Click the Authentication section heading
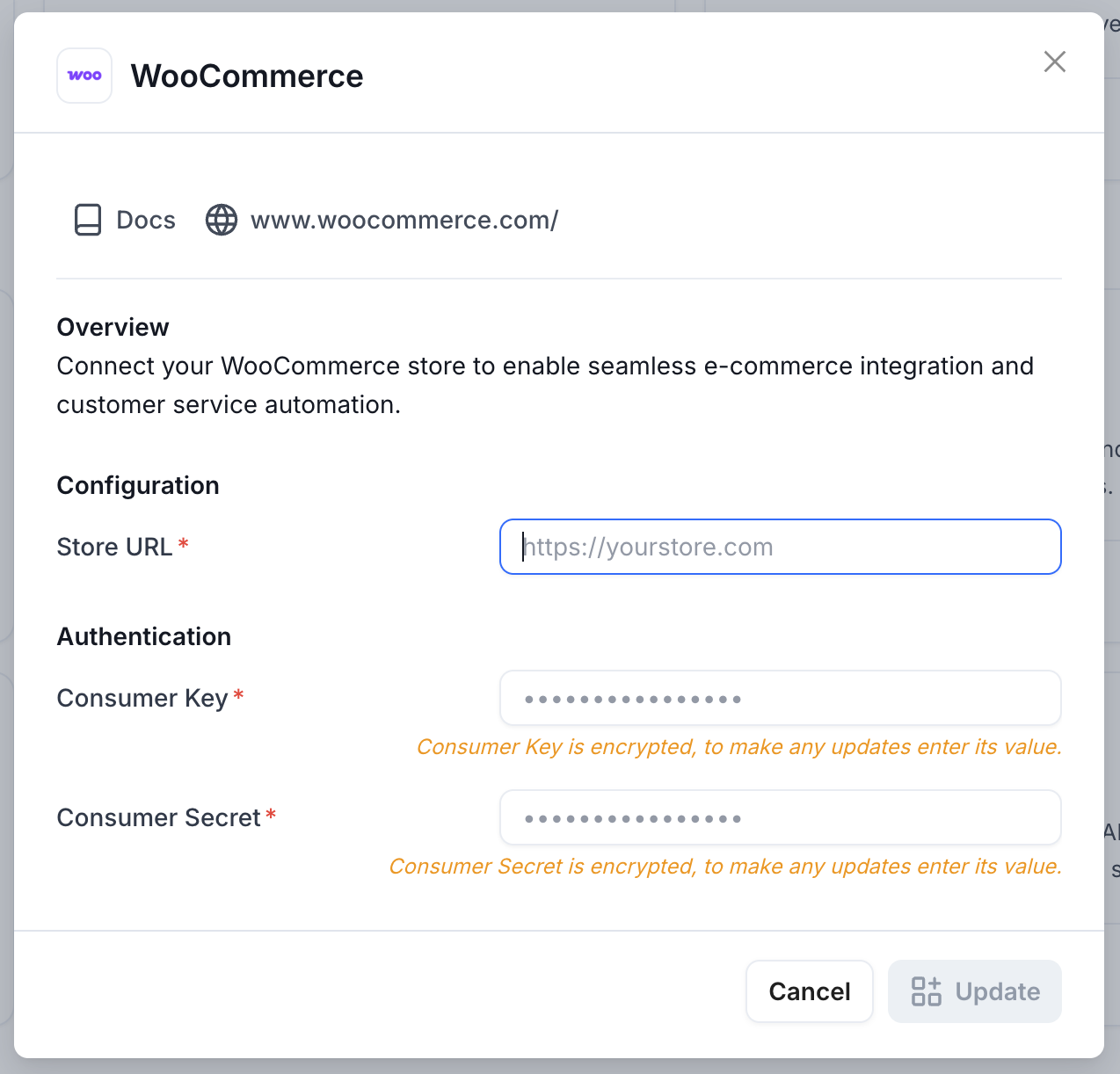 144,636
